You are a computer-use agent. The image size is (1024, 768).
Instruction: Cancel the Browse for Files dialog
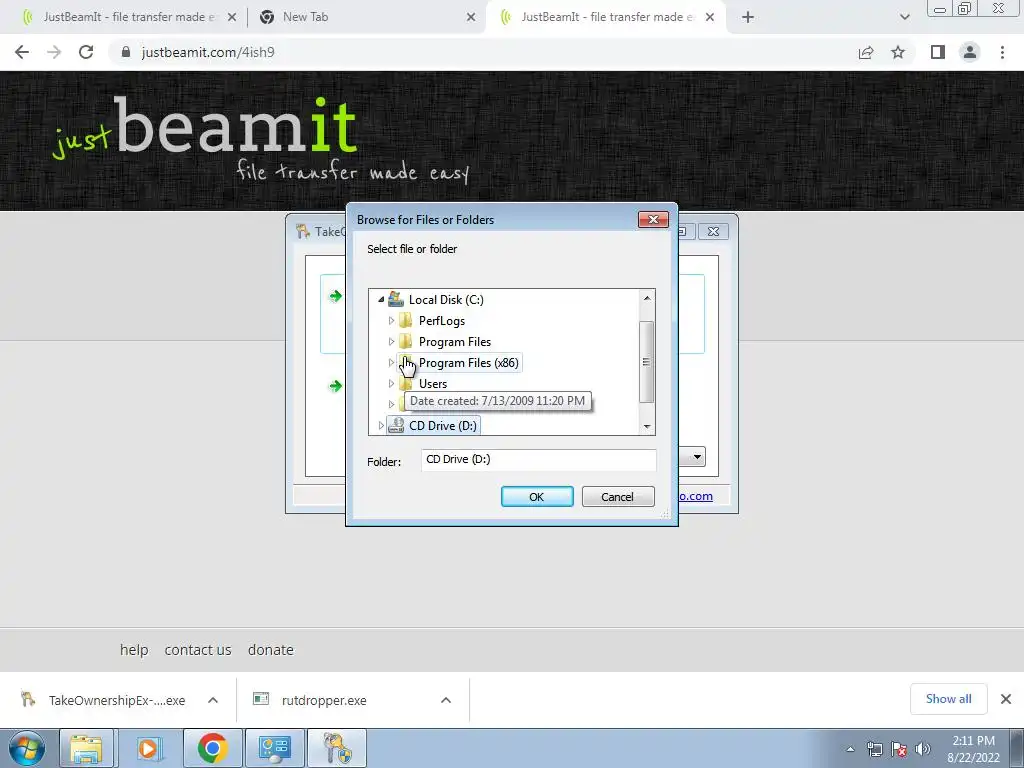[x=618, y=496]
